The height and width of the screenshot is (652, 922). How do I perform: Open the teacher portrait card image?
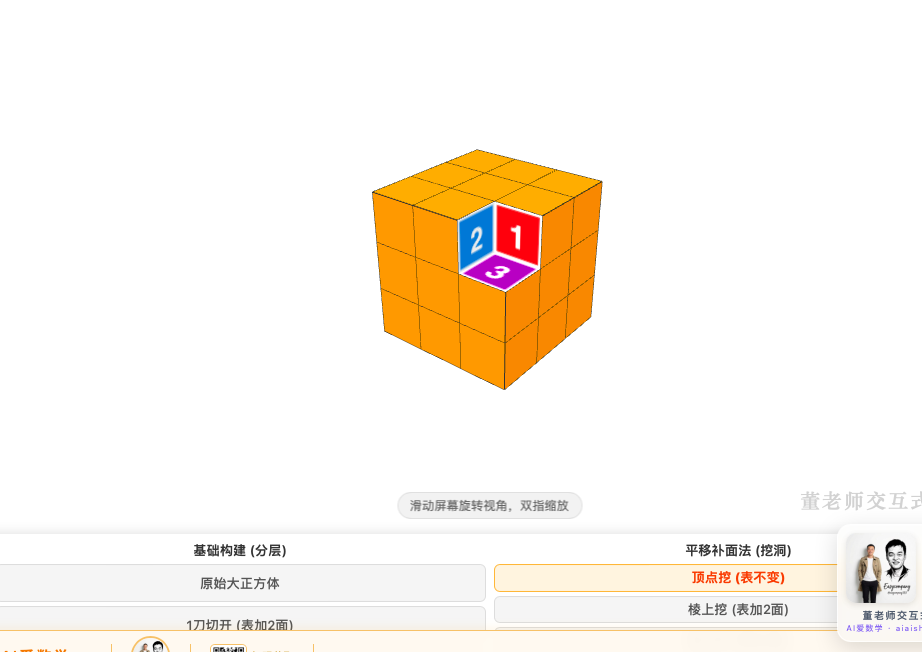point(881,568)
